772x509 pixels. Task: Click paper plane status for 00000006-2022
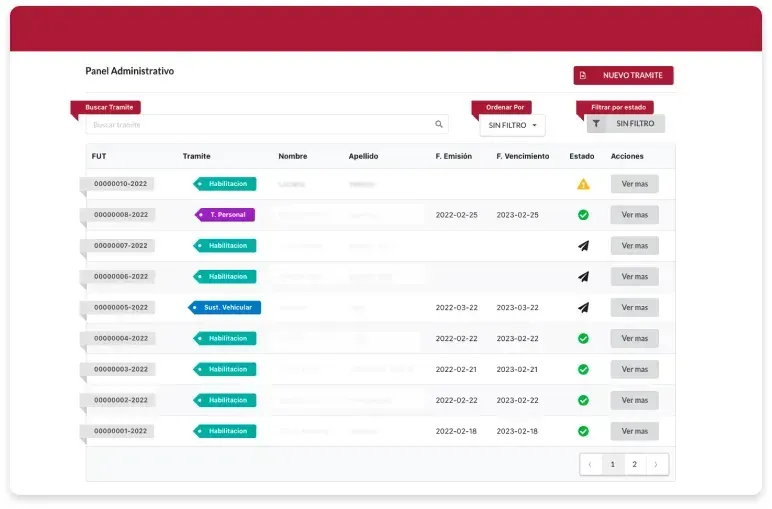click(583, 277)
